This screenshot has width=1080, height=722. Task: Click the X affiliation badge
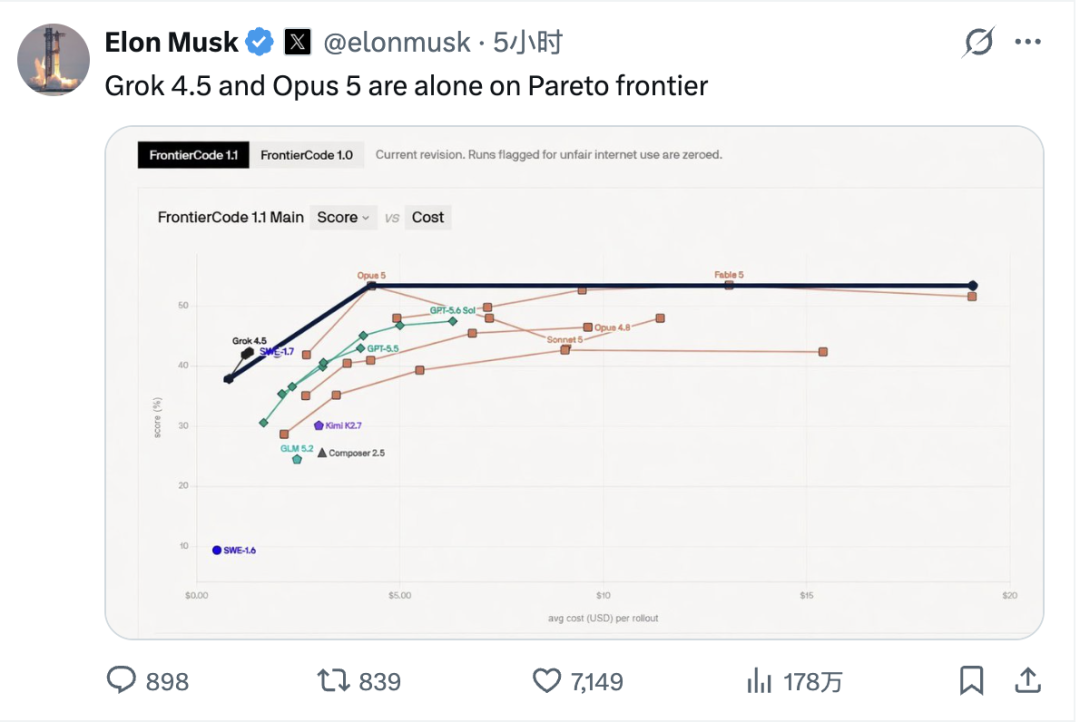[297, 42]
